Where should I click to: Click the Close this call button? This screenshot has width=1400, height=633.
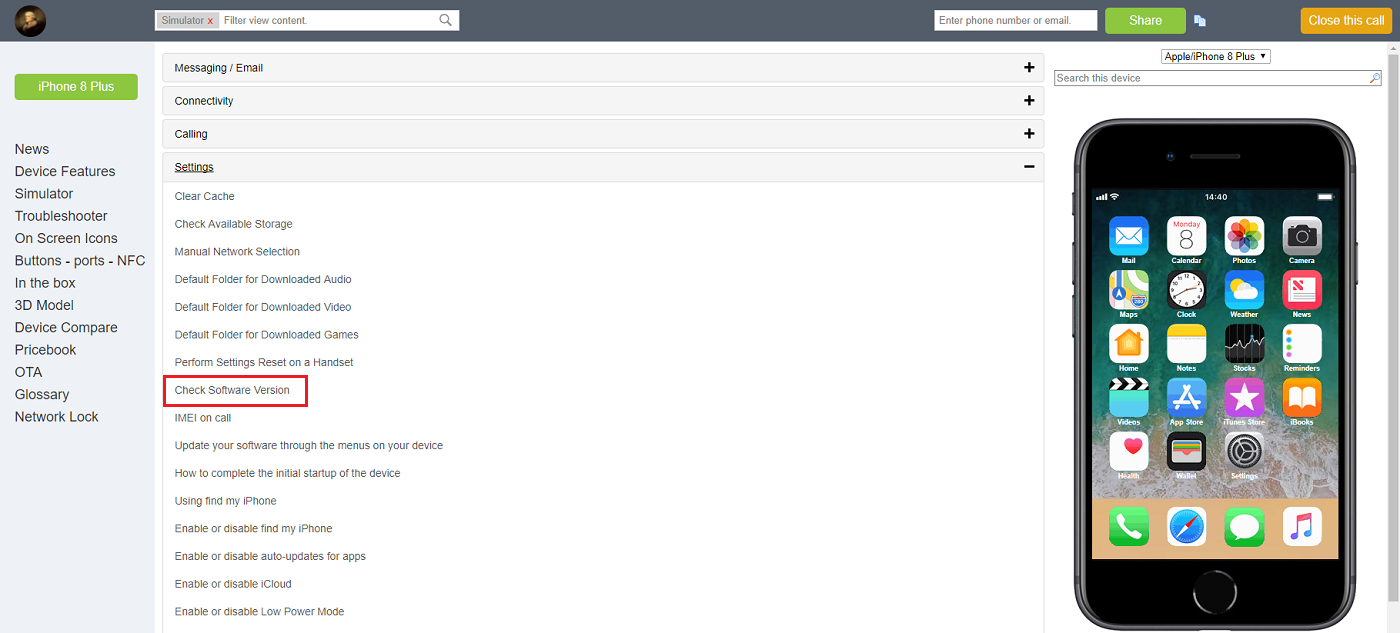click(x=1346, y=20)
